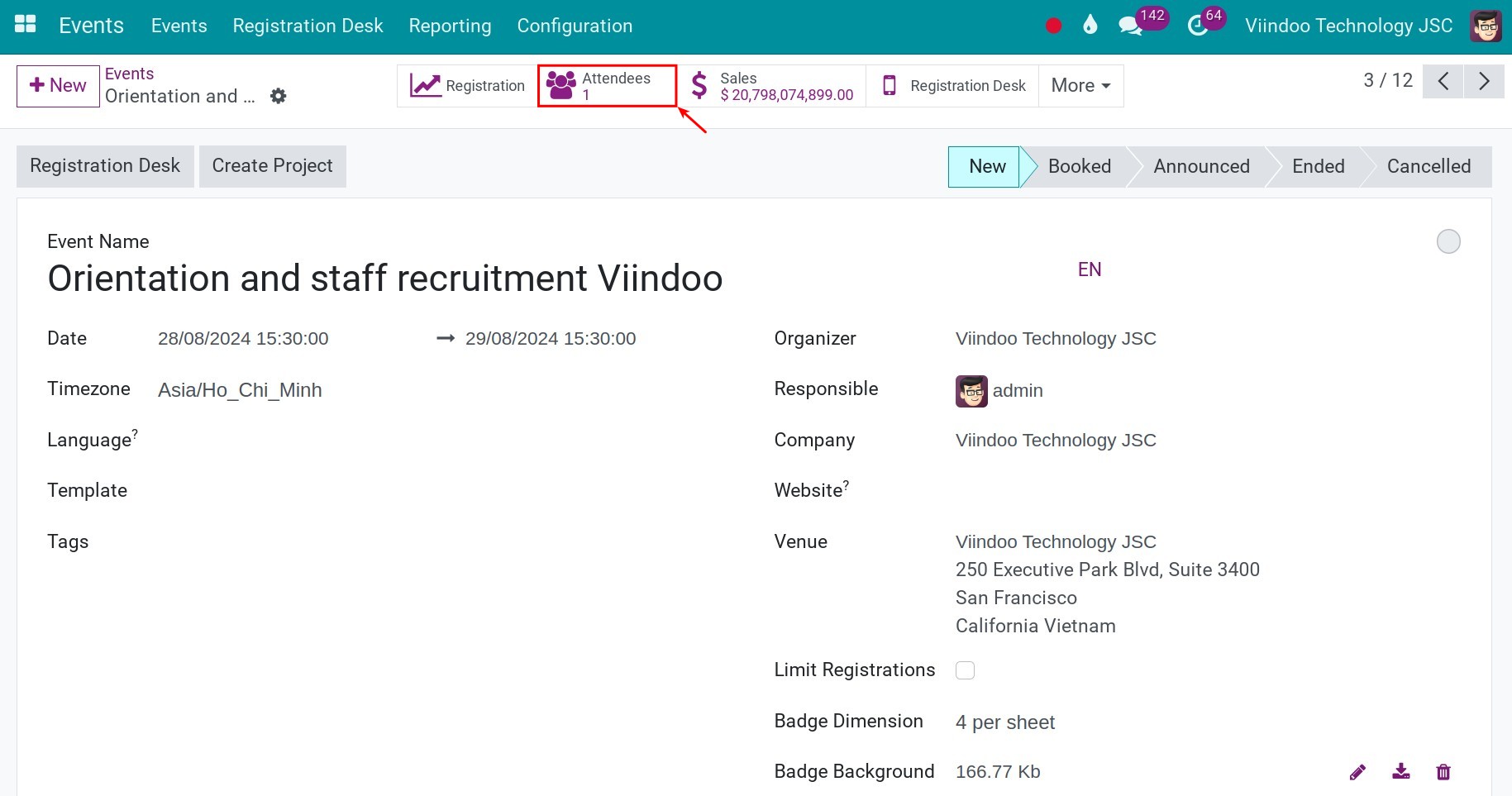Viewport: 1512px width, 796px height.
Task: Open the Configuration menu
Action: point(575,26)
